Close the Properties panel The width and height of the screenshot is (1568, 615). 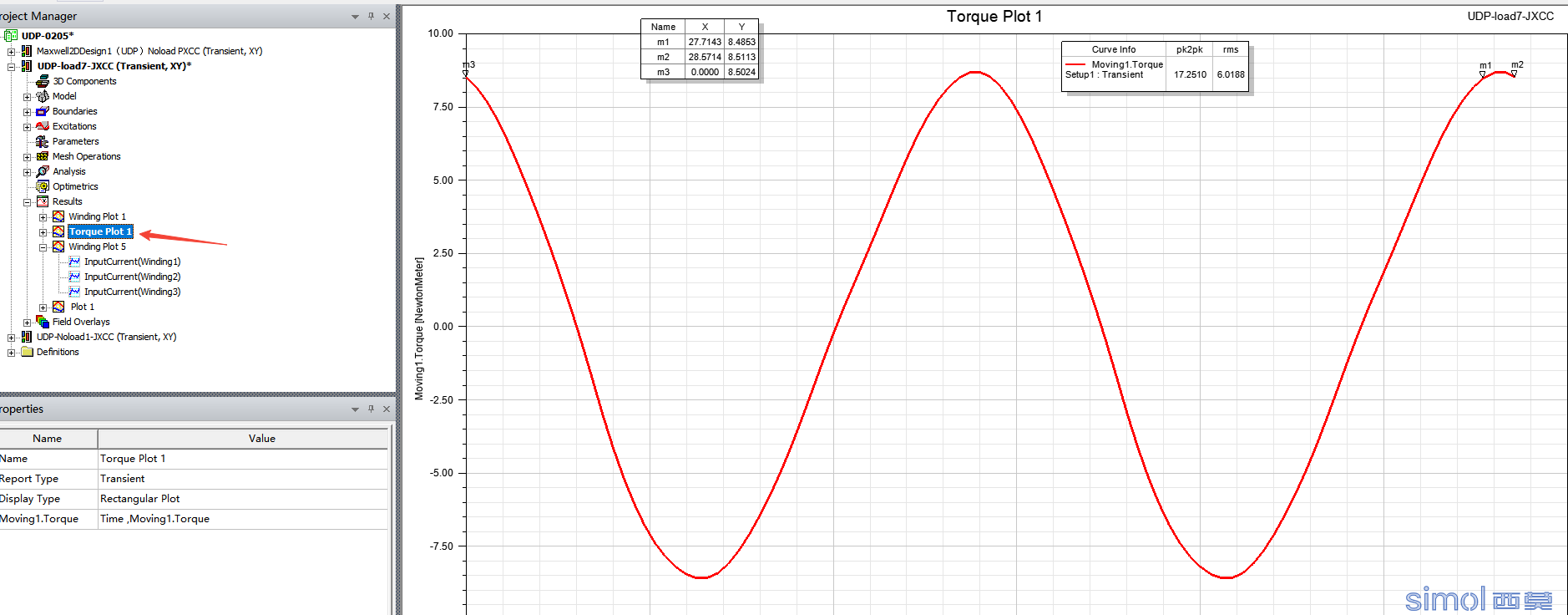(387, 409)
